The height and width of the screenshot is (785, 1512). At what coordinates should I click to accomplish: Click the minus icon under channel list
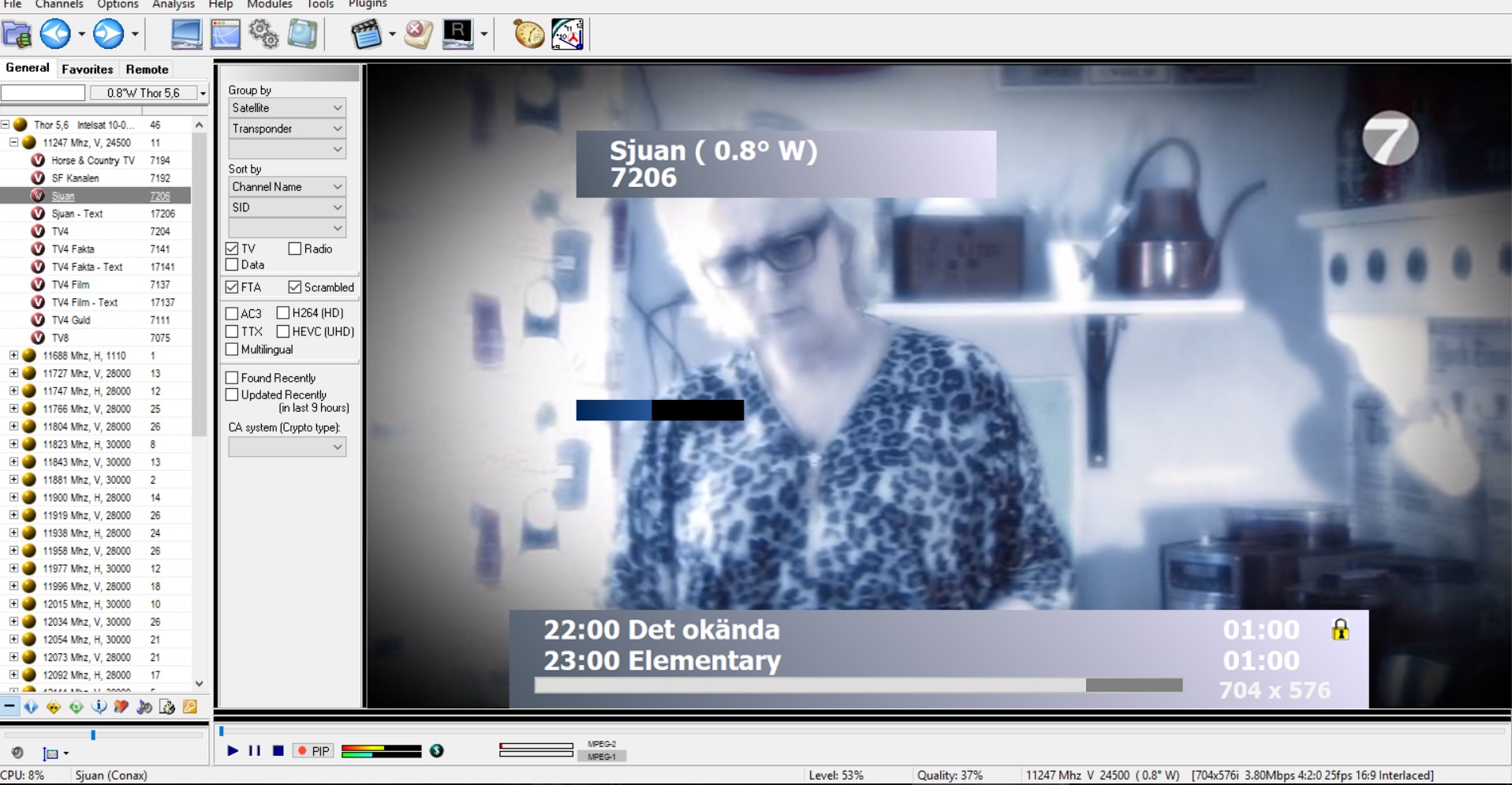pyautogui.click(x=9, y=707)
